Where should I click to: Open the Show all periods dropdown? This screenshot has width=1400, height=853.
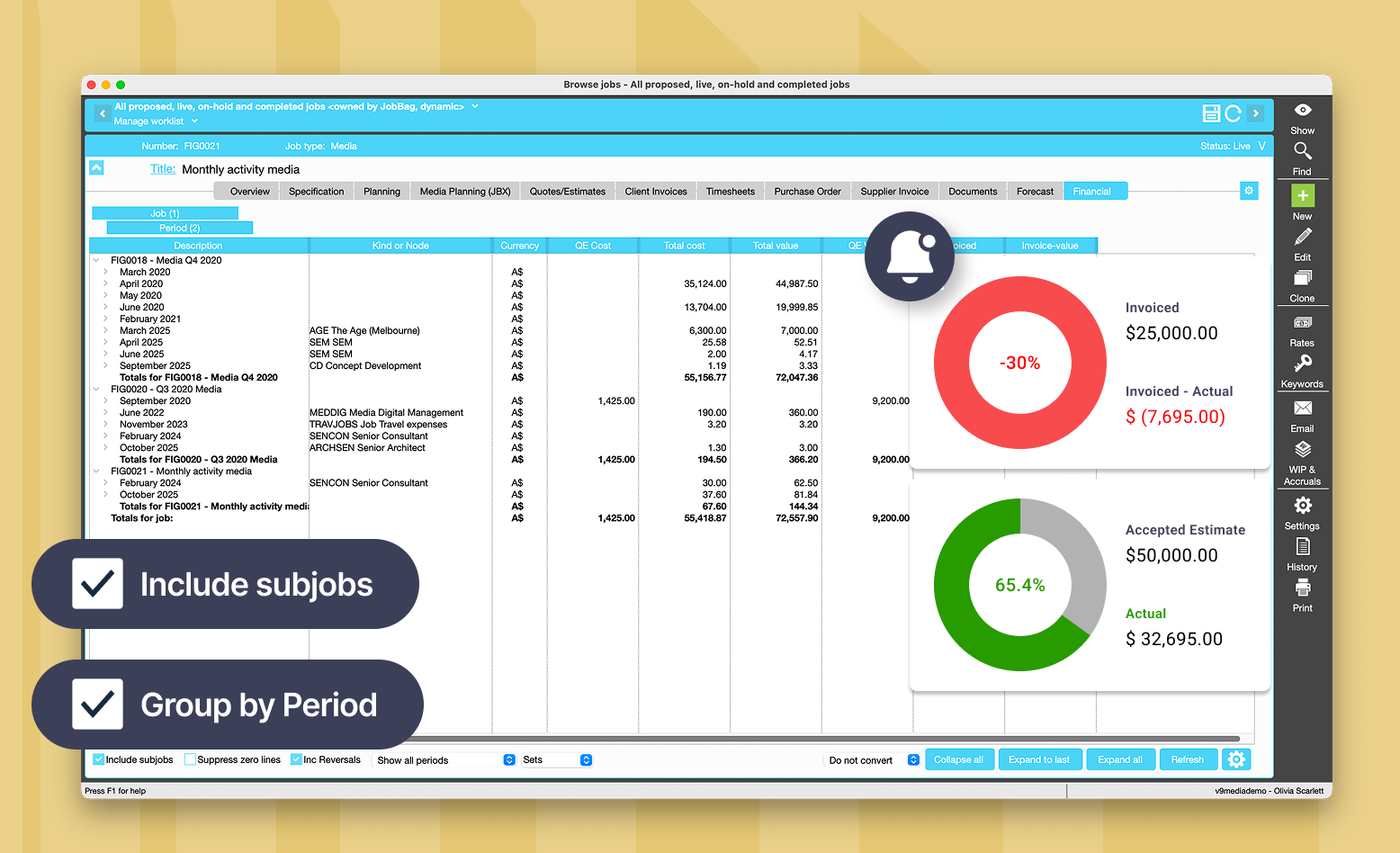[x=445, y=760]
